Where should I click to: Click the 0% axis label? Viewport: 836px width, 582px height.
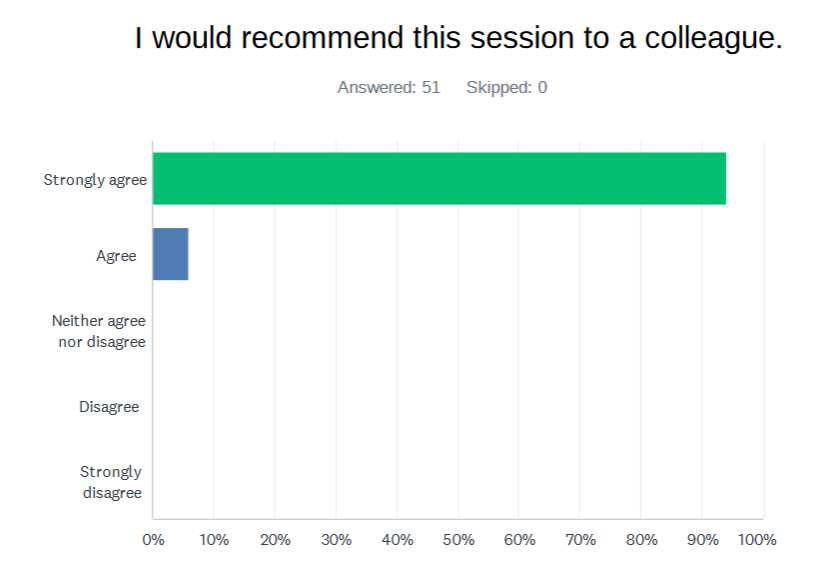click(x=154, y=540)
